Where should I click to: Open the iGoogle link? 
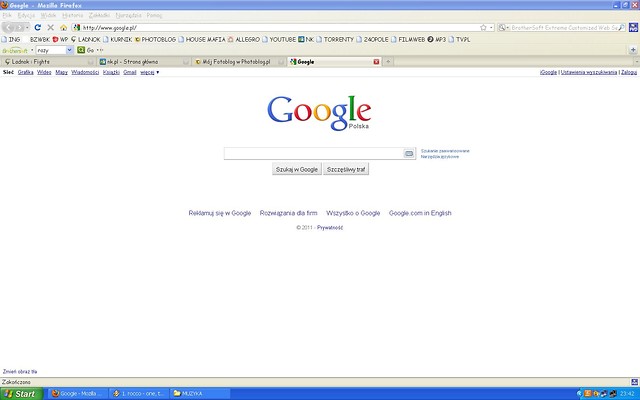[x=548, y=72]
